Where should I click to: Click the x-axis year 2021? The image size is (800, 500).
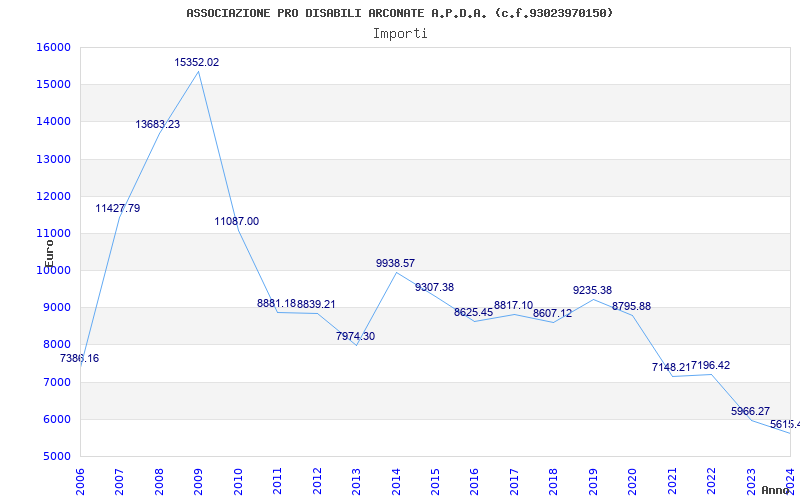click(672, 481)
